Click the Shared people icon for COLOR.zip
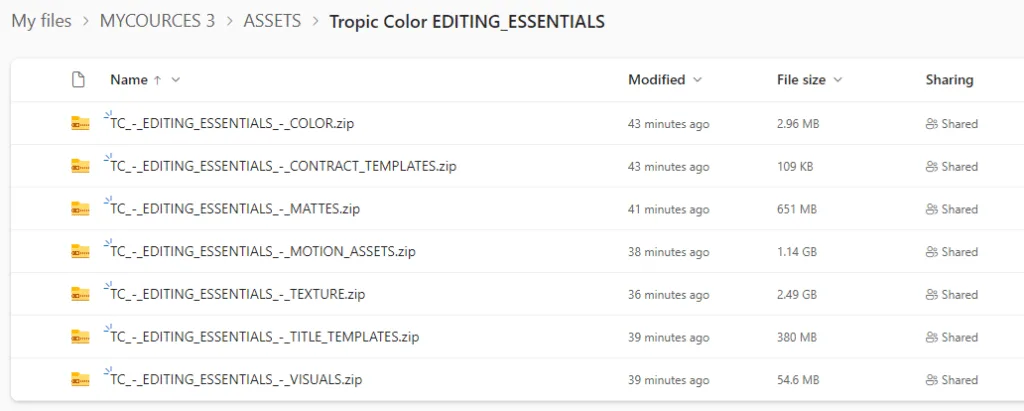 click(931, 124)
